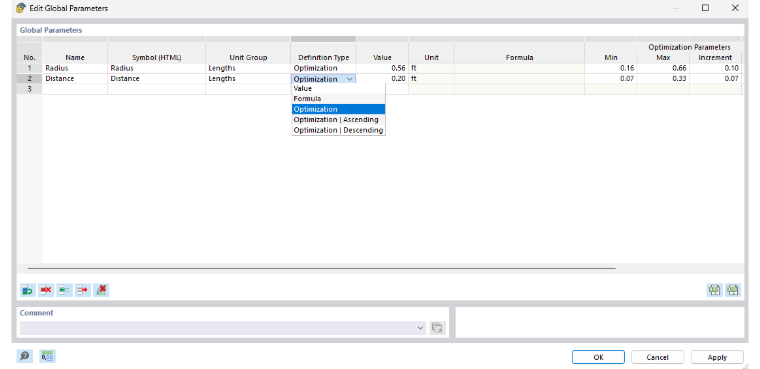Select Optimization | Ascending option
The height and width of the screenshot is (369, 760).
338,119
